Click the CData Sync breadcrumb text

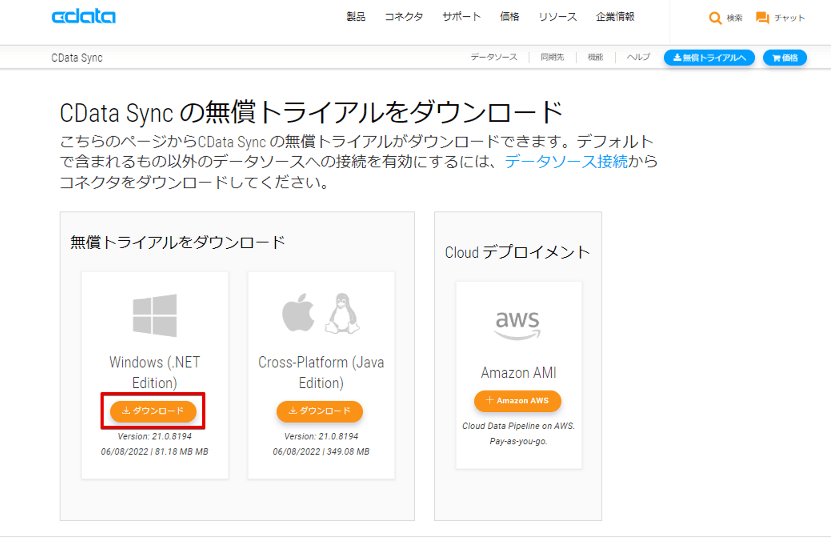point(77,58)
